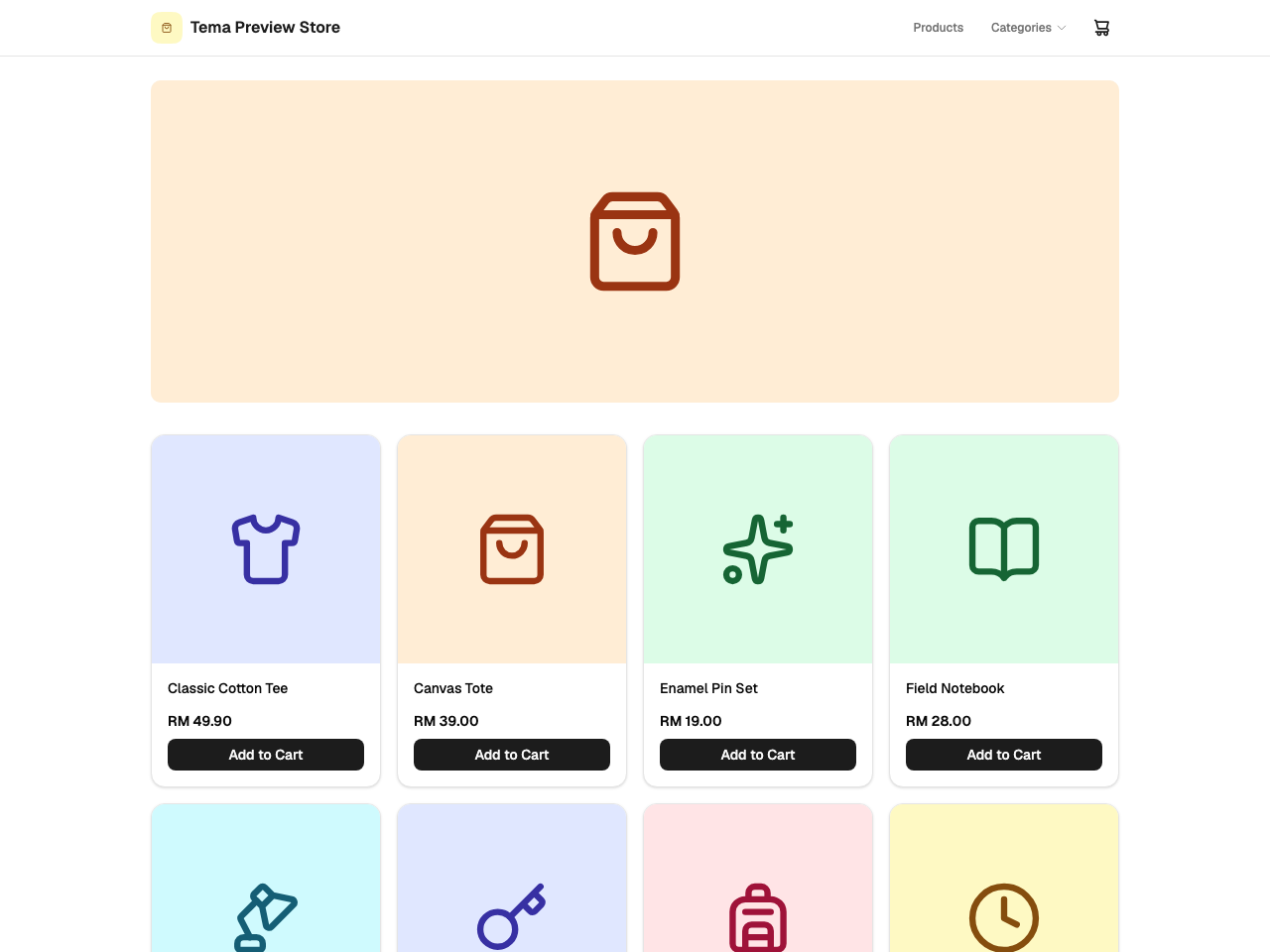Click the store logo bag icon
The width and height of the screenshot is (1270, 952).
[x=167, y=28]
